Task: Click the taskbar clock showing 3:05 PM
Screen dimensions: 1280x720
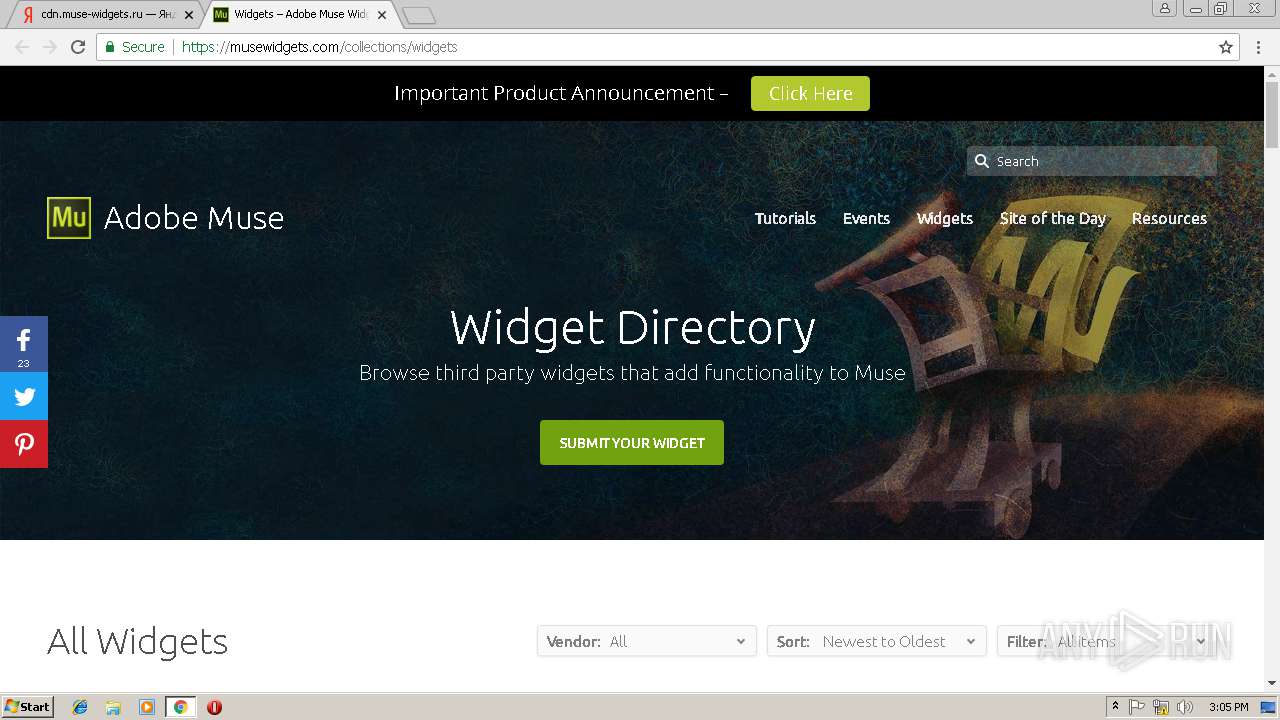Action: click(1228, 707)
